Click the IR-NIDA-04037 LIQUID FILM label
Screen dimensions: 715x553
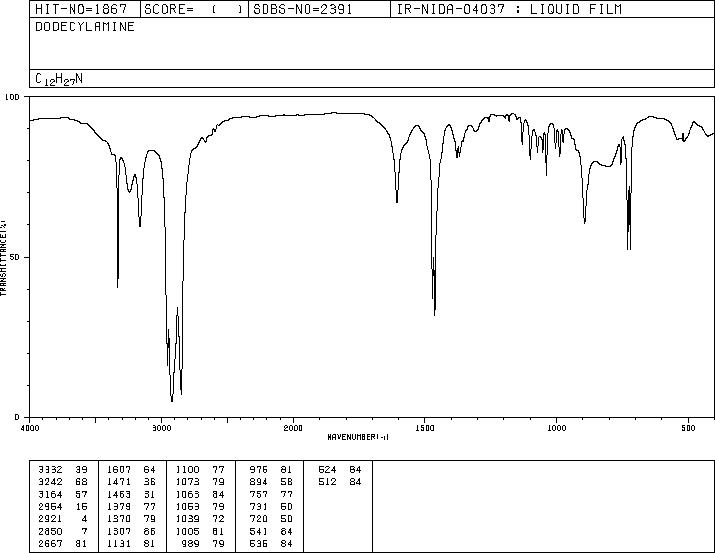point(509,9)
